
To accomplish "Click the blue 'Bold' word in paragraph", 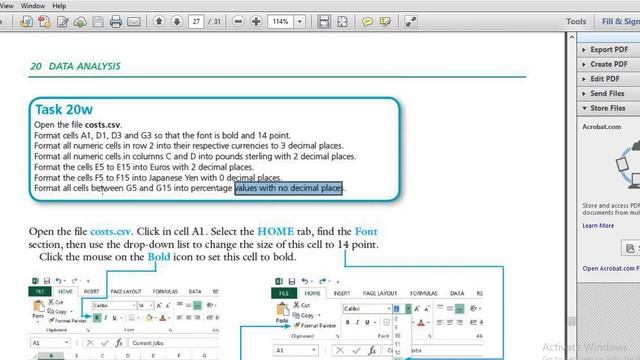I will (159, 257).
